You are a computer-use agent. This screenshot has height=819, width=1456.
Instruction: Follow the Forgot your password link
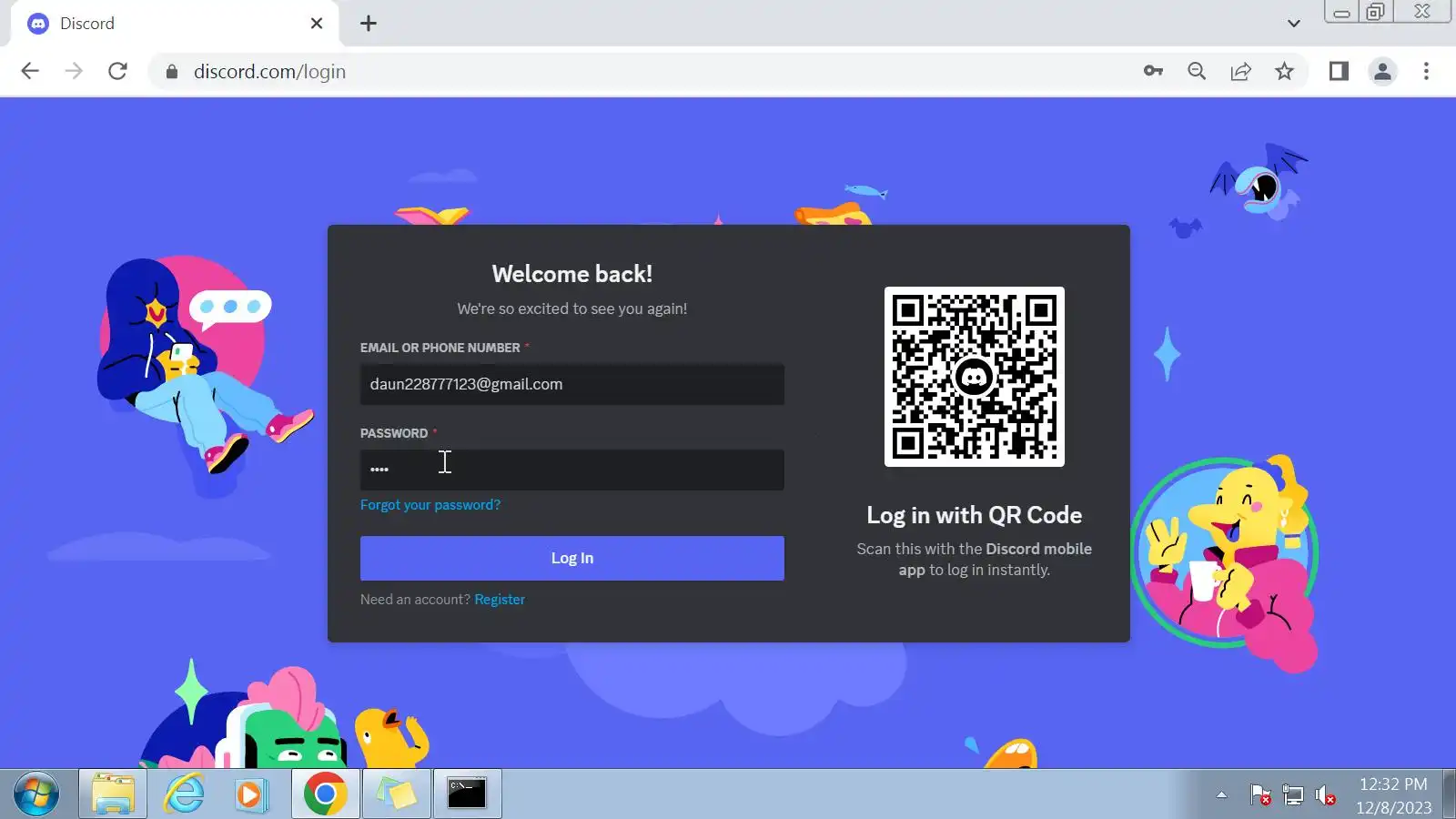(430, 505)
